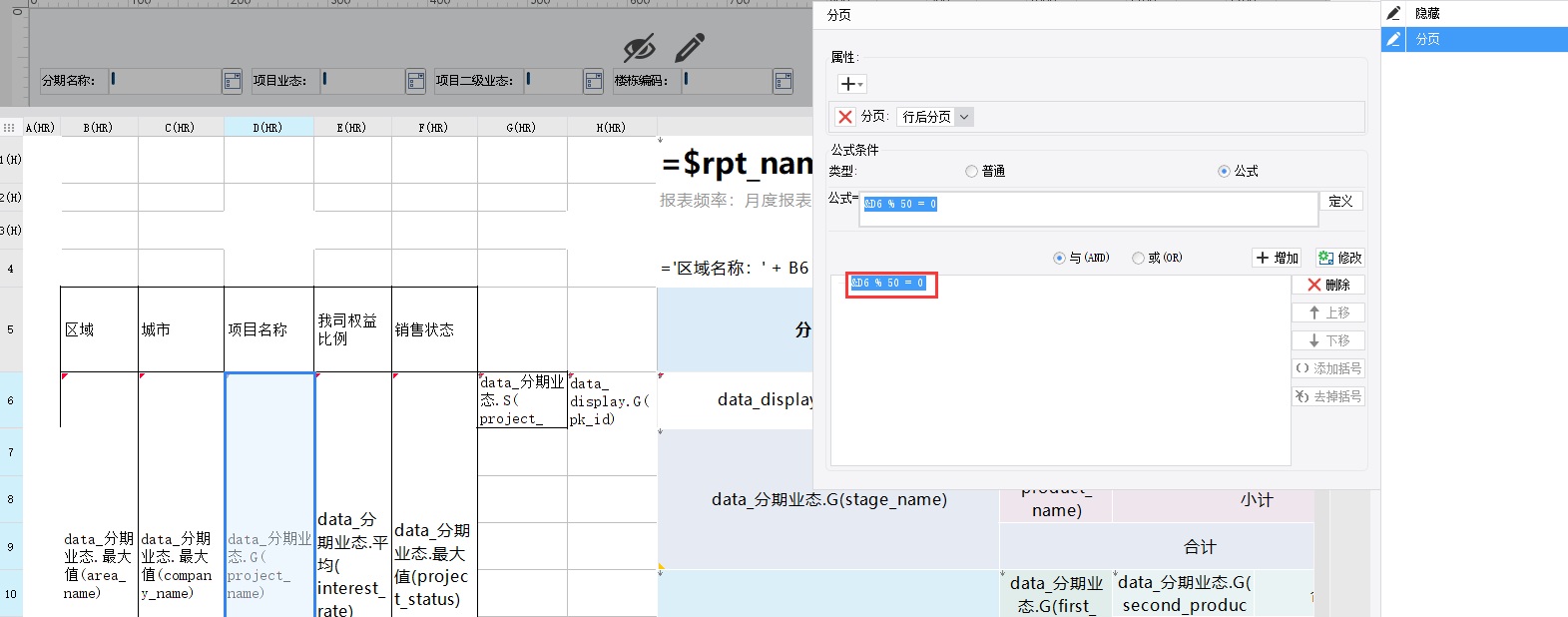
Task: Click the crossed-out eye icon above parameters
Action: tap(639, 48)
